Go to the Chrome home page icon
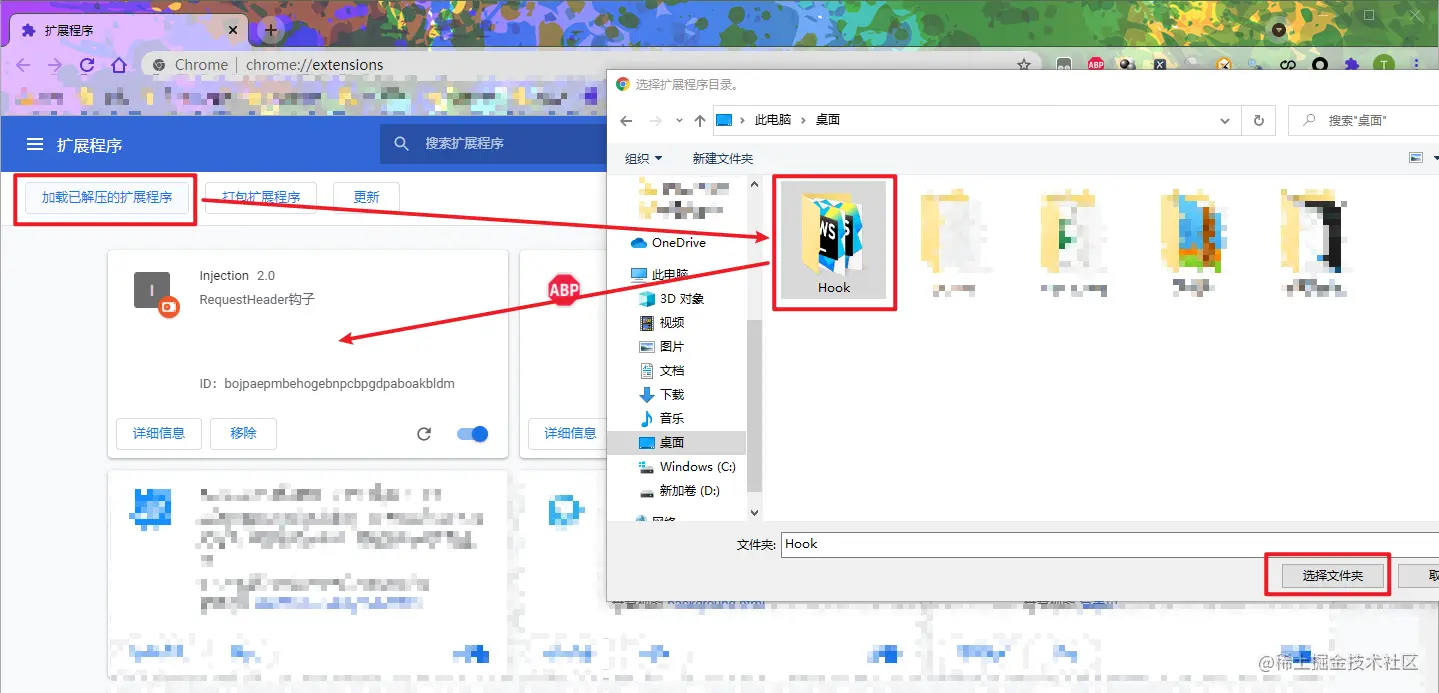 click(119, 65)
